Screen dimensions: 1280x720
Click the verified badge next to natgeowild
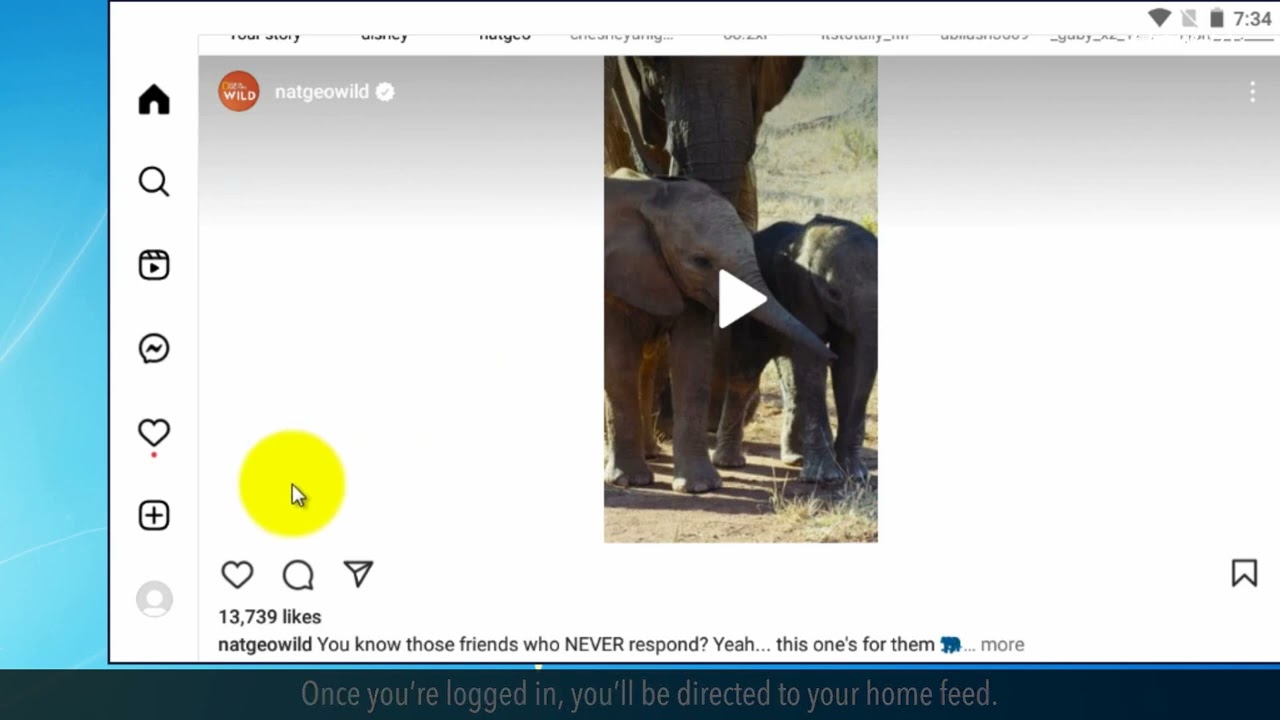pos(385,92)
